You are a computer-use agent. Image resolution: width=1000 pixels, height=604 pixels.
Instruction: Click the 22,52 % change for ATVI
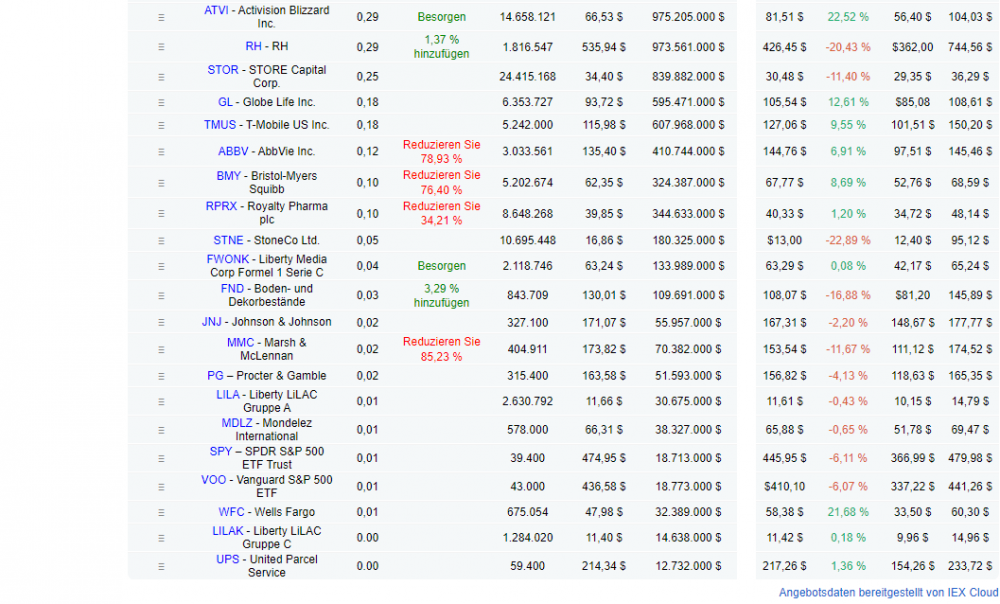click(x=848, y=17)
